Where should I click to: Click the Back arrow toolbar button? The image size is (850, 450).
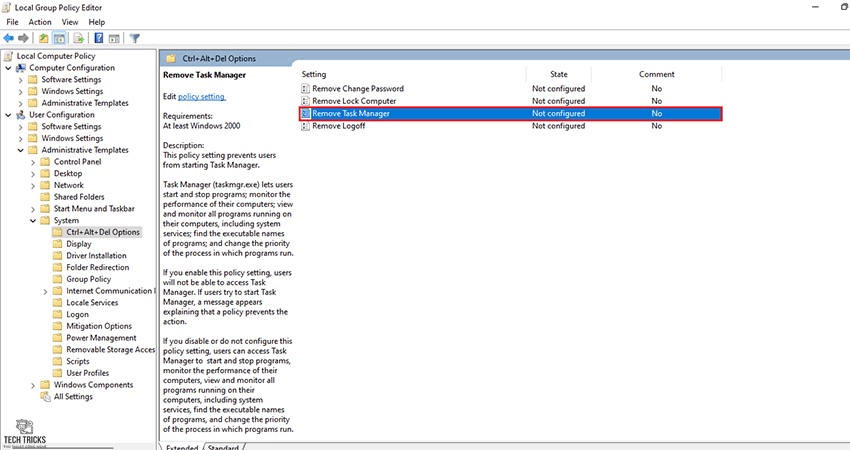click(8, 38)
